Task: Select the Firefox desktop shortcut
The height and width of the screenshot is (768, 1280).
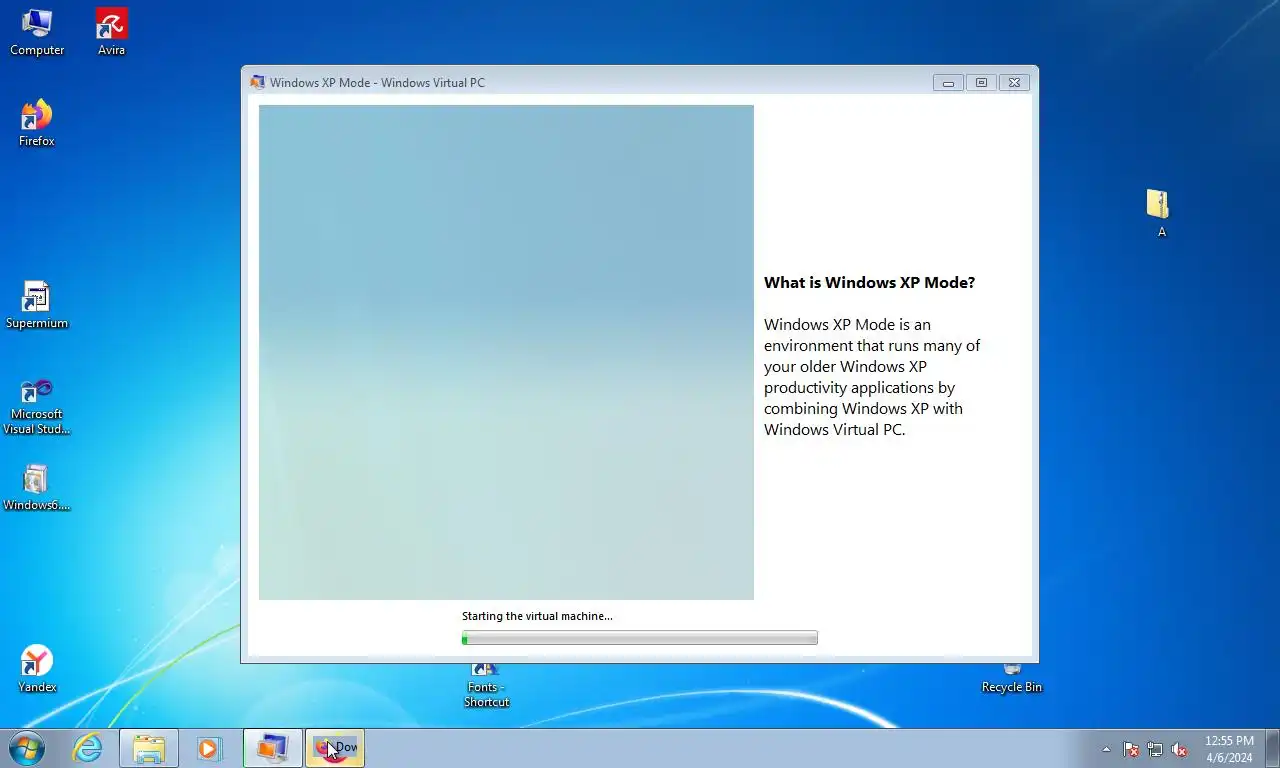Action: (x=37, y=123)
